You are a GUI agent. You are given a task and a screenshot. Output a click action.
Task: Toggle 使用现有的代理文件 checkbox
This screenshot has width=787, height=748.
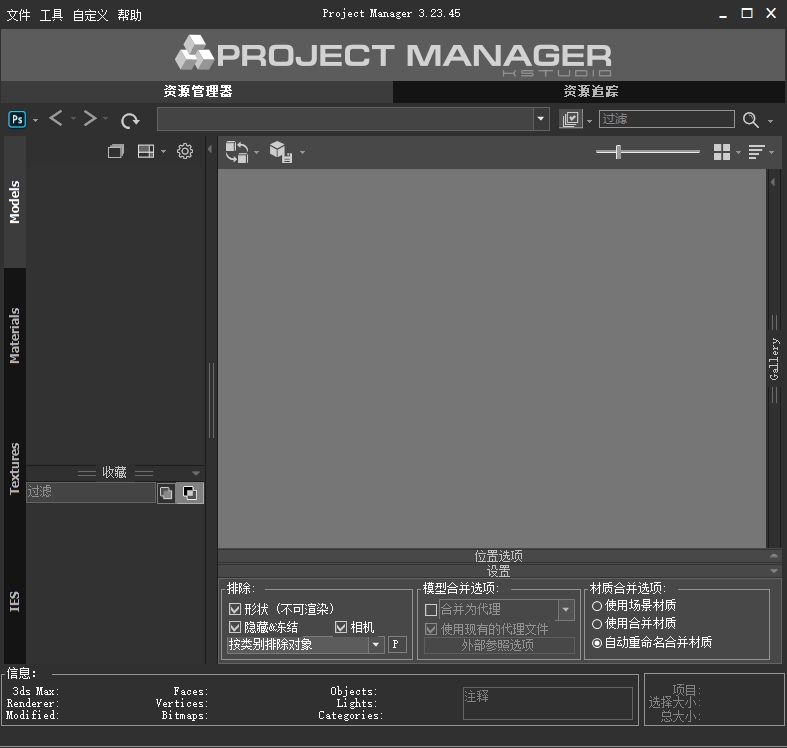(x=431, y=629)
